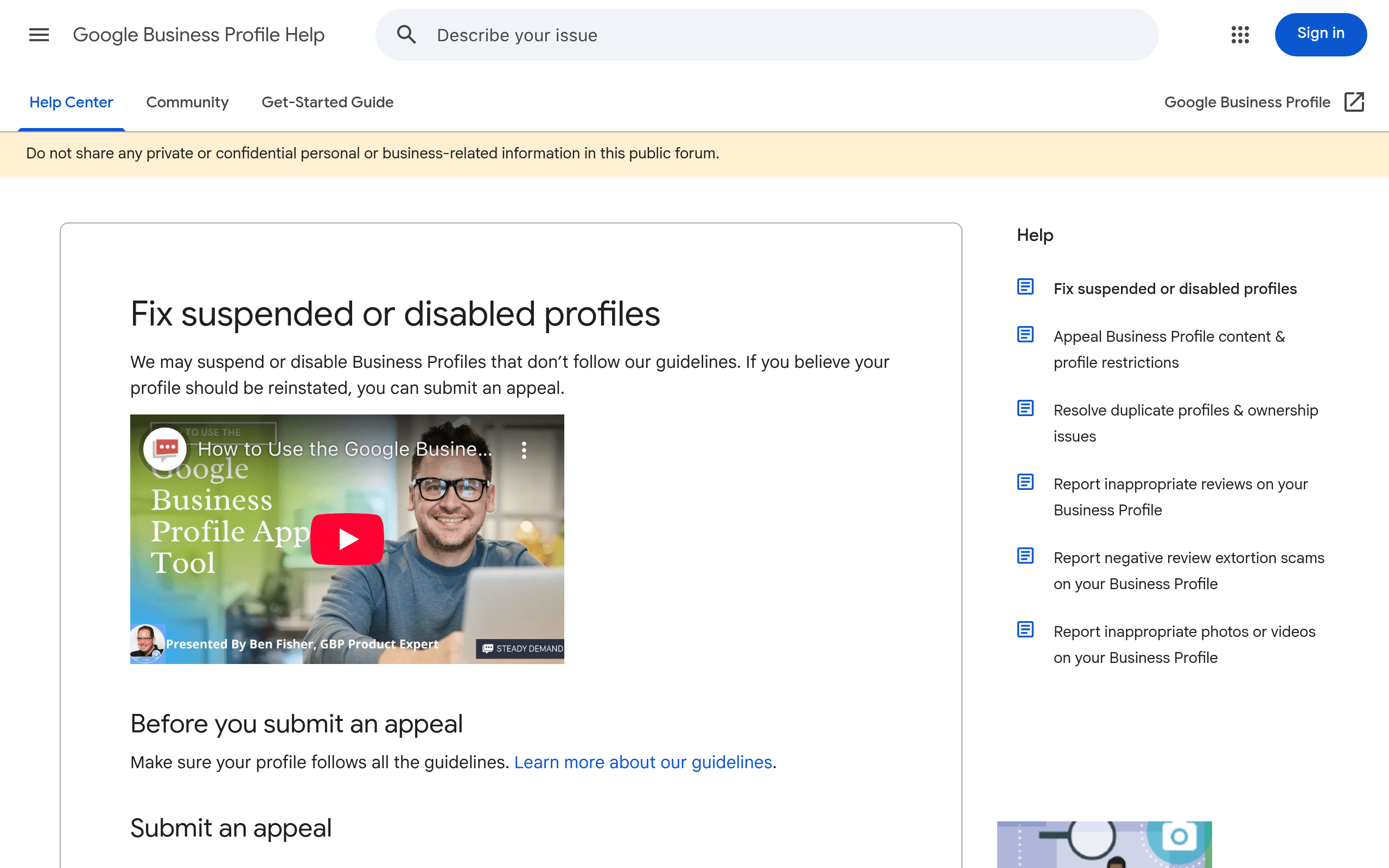Open the Get-Started Guide tab

[x=327, y=102]
